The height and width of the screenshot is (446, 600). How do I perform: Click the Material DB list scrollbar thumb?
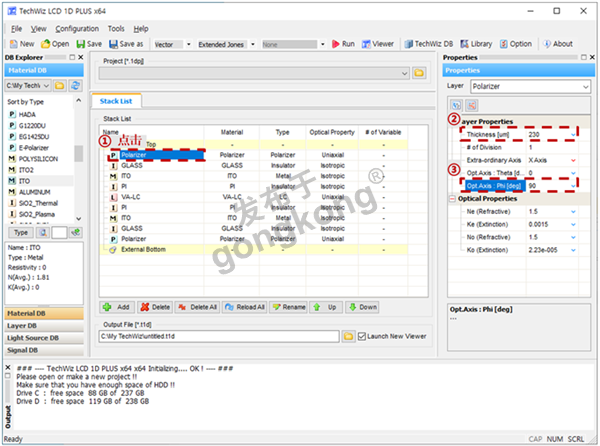(x=78, y=153)
